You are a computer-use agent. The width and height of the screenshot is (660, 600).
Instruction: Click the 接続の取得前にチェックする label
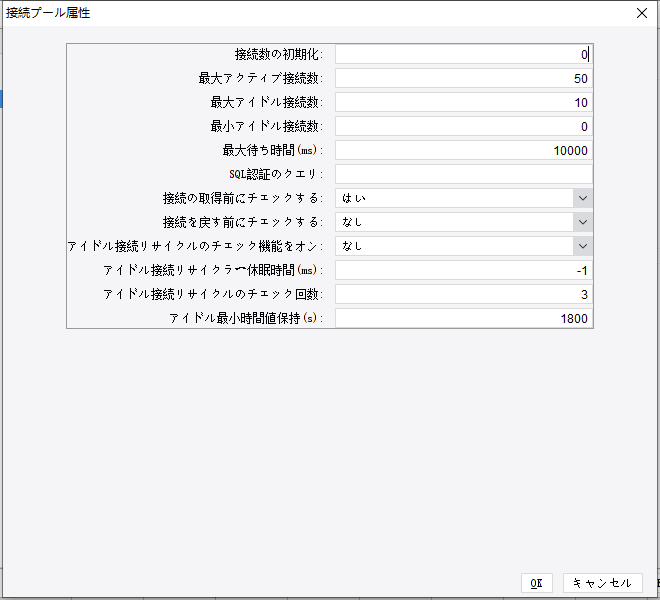pos(243,198)
